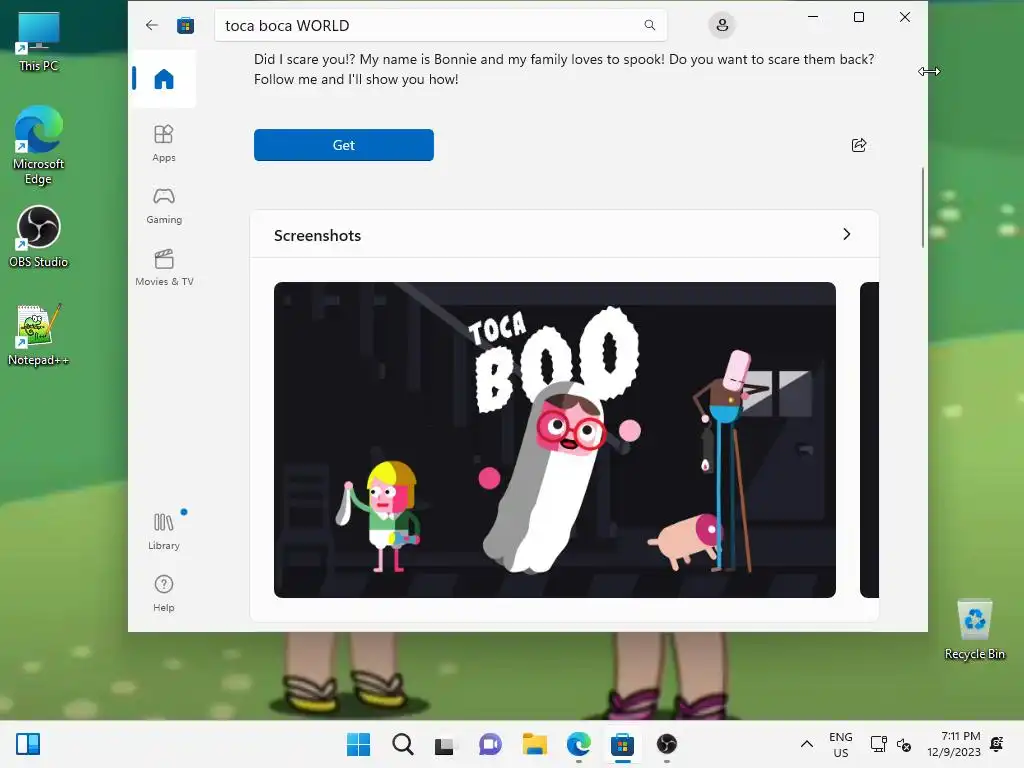Minimize the Microsoft Store window
This screenshot has height=768, width=1024.
pyautogui.click(x=813, y=17)
